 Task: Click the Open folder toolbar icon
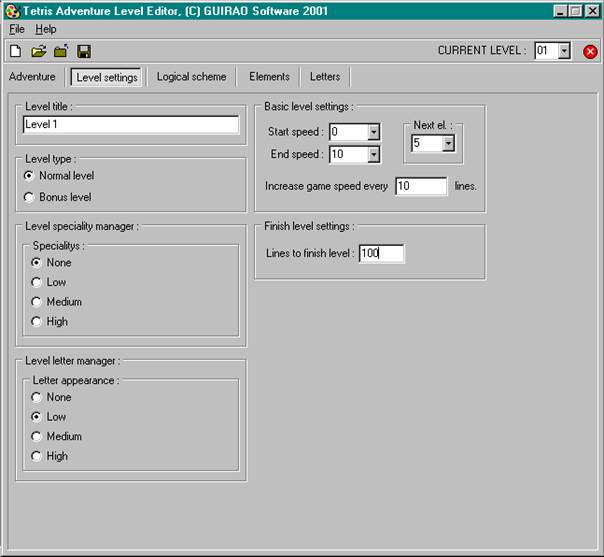point(39,51)
